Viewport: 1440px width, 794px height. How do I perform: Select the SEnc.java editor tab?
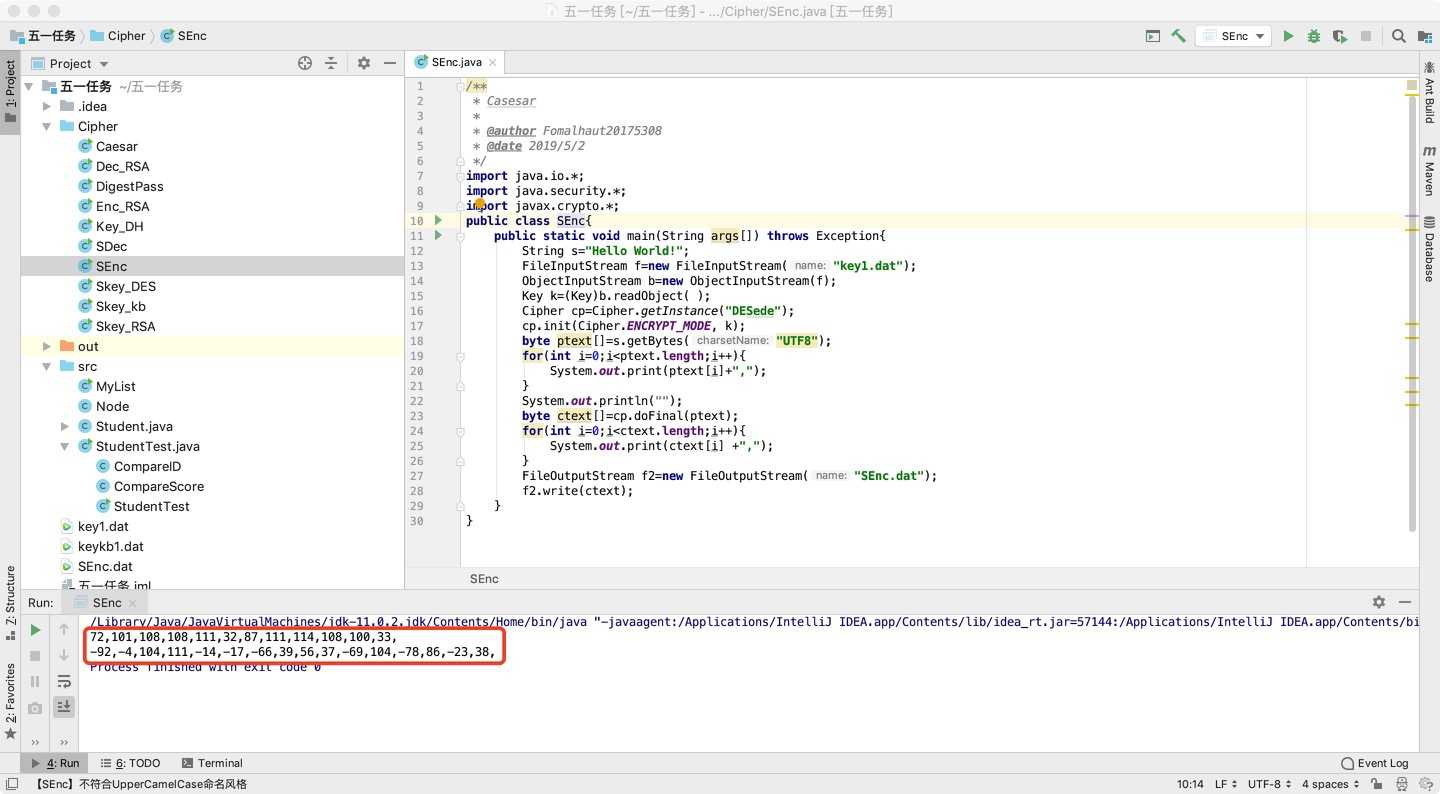457,62
